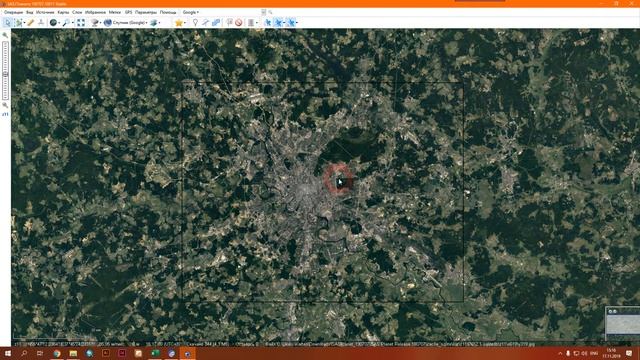Open the Избранное menu
640x360 pixels.
click(95, 12)
